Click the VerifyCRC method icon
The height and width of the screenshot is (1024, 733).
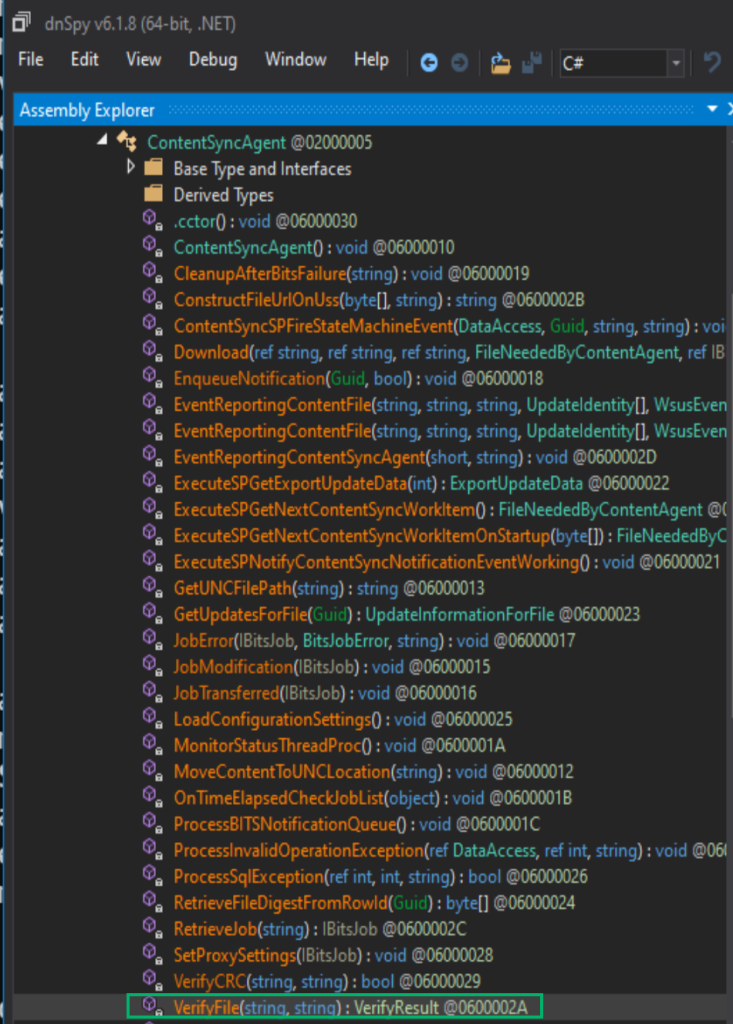coord(153,980)
